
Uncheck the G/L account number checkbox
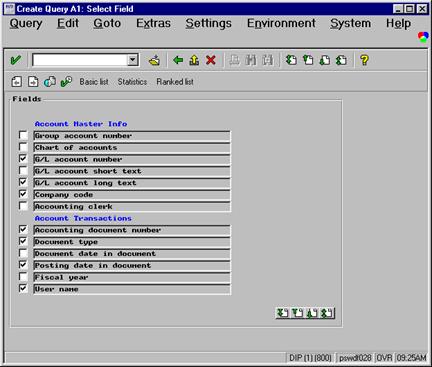tap(23, 159)
